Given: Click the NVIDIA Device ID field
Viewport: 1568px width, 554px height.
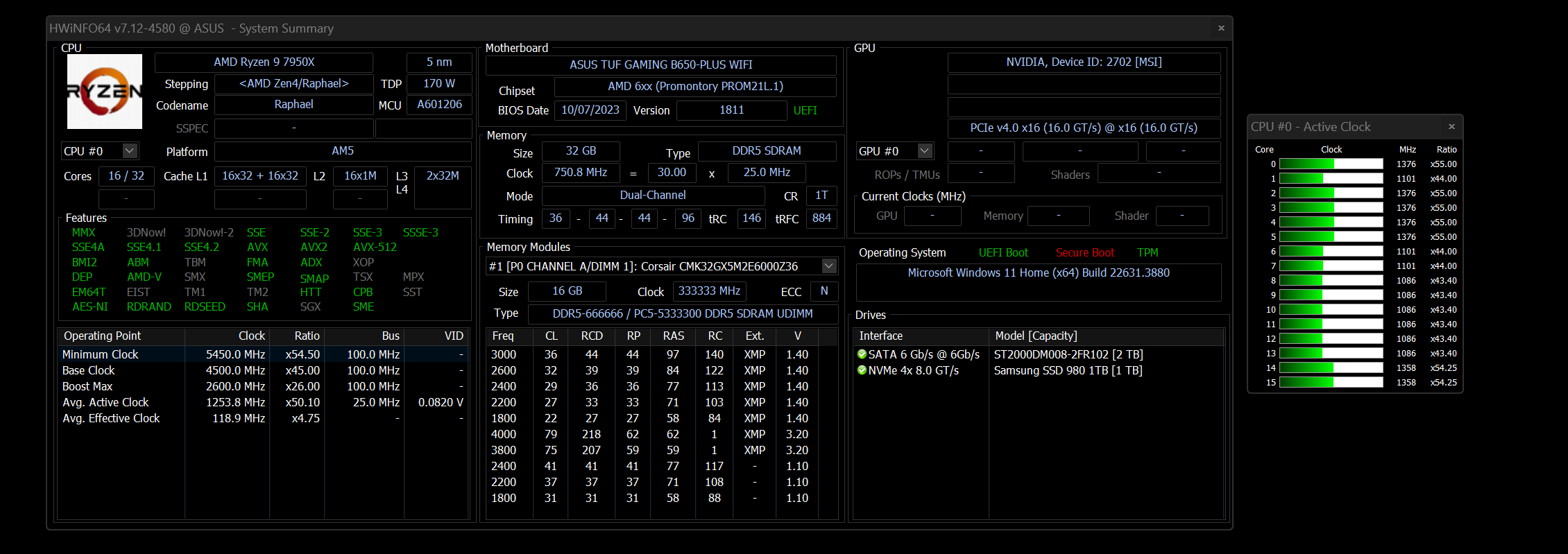Looking at the screenshot, I should pyautogui.click(x=1084, y=62).
